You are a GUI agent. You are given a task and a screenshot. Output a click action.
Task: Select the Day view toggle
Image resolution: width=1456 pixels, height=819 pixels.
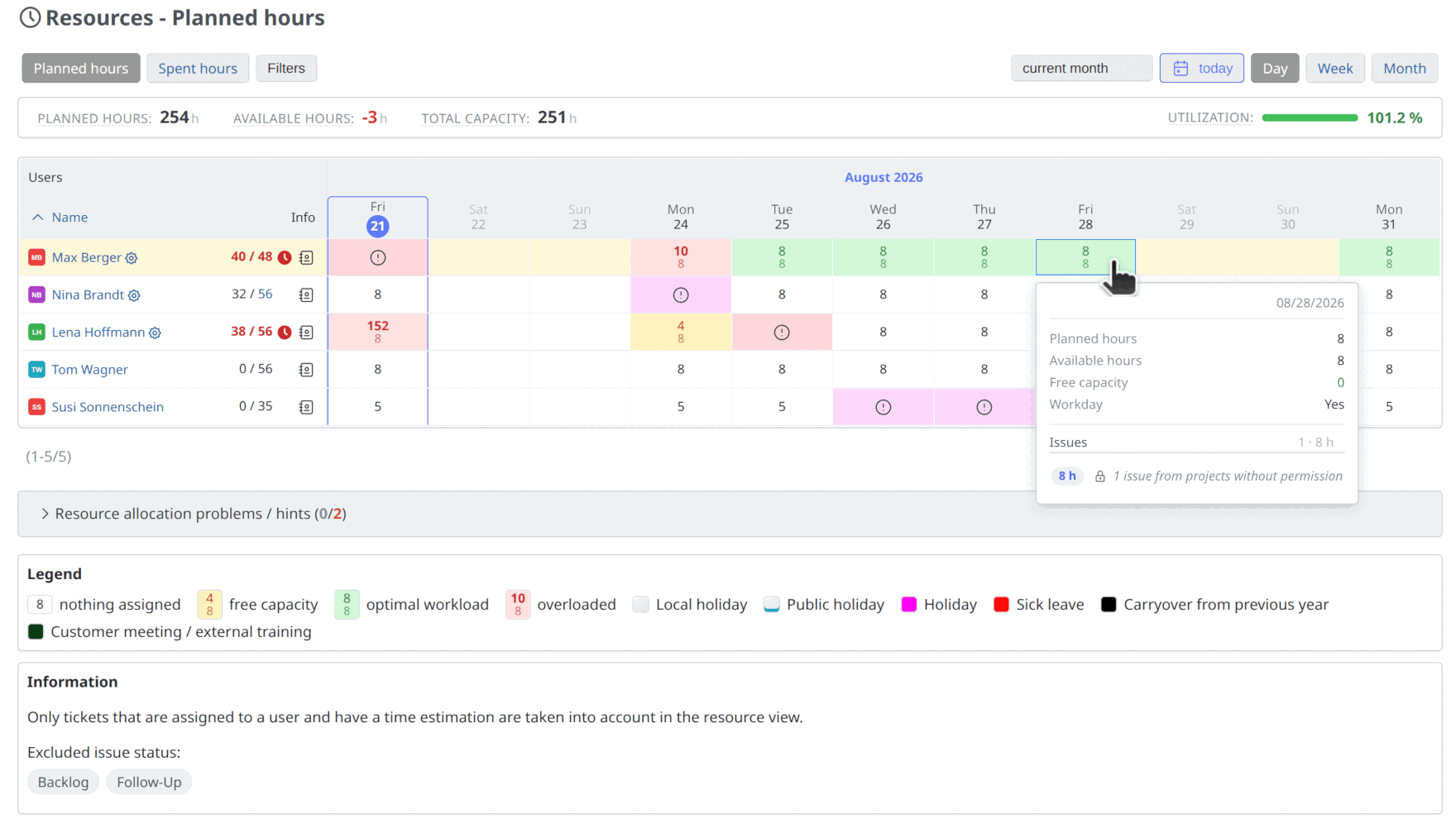(1275, 68)
